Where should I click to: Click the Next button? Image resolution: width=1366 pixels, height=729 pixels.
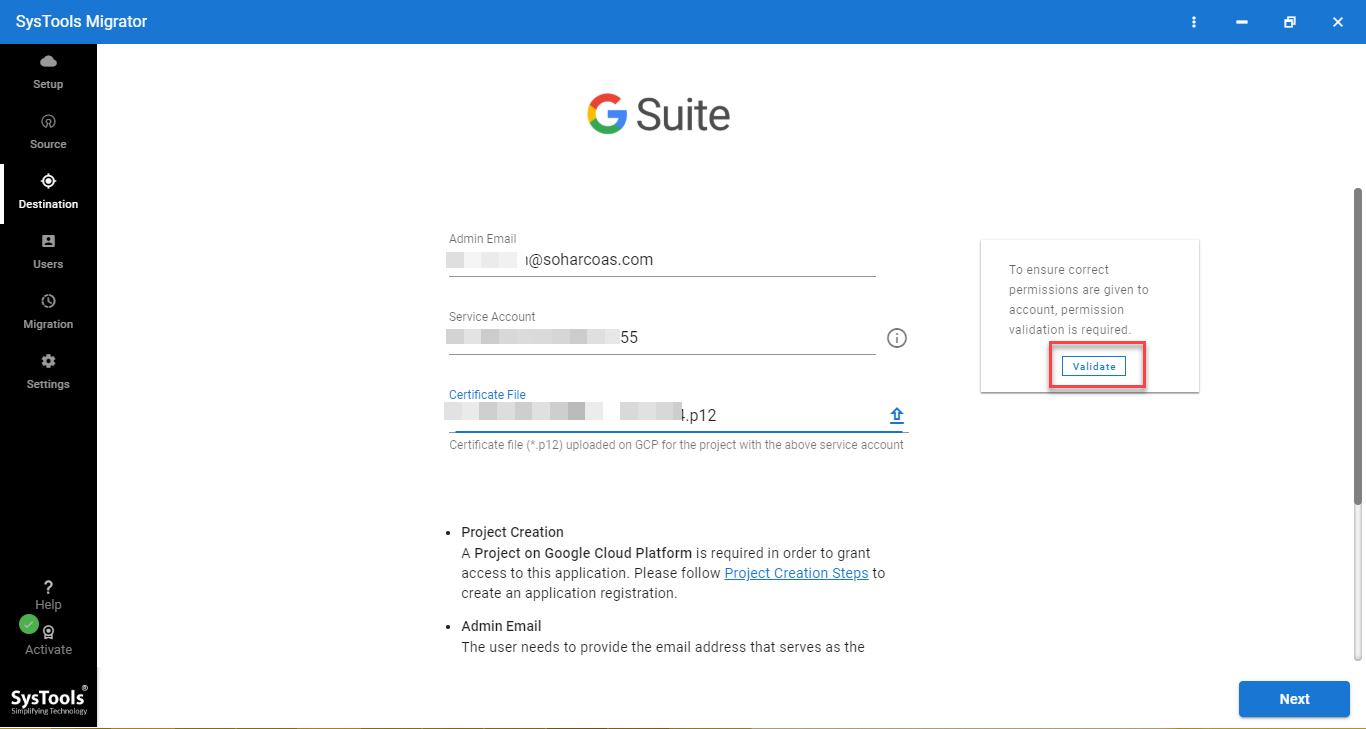[1294, 699]
